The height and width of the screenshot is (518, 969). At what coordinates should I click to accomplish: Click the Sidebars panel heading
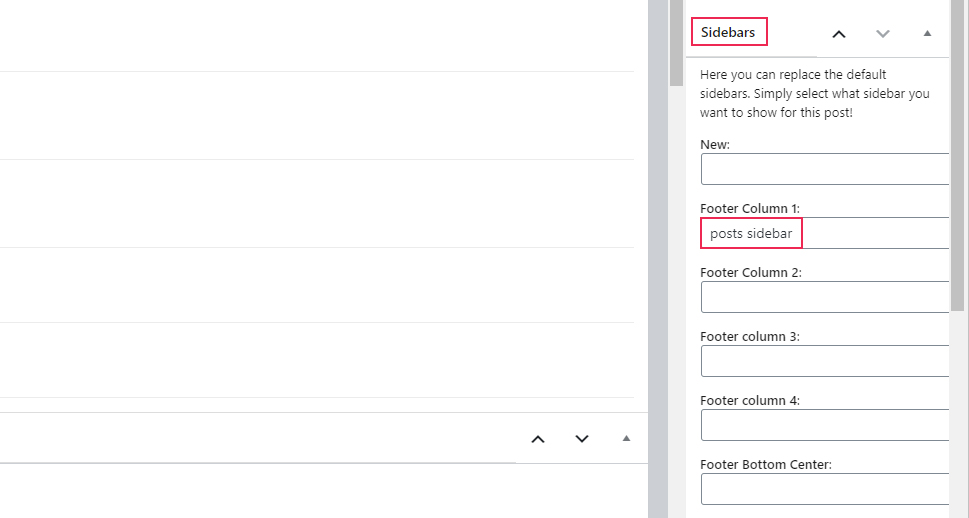[728, 32]
